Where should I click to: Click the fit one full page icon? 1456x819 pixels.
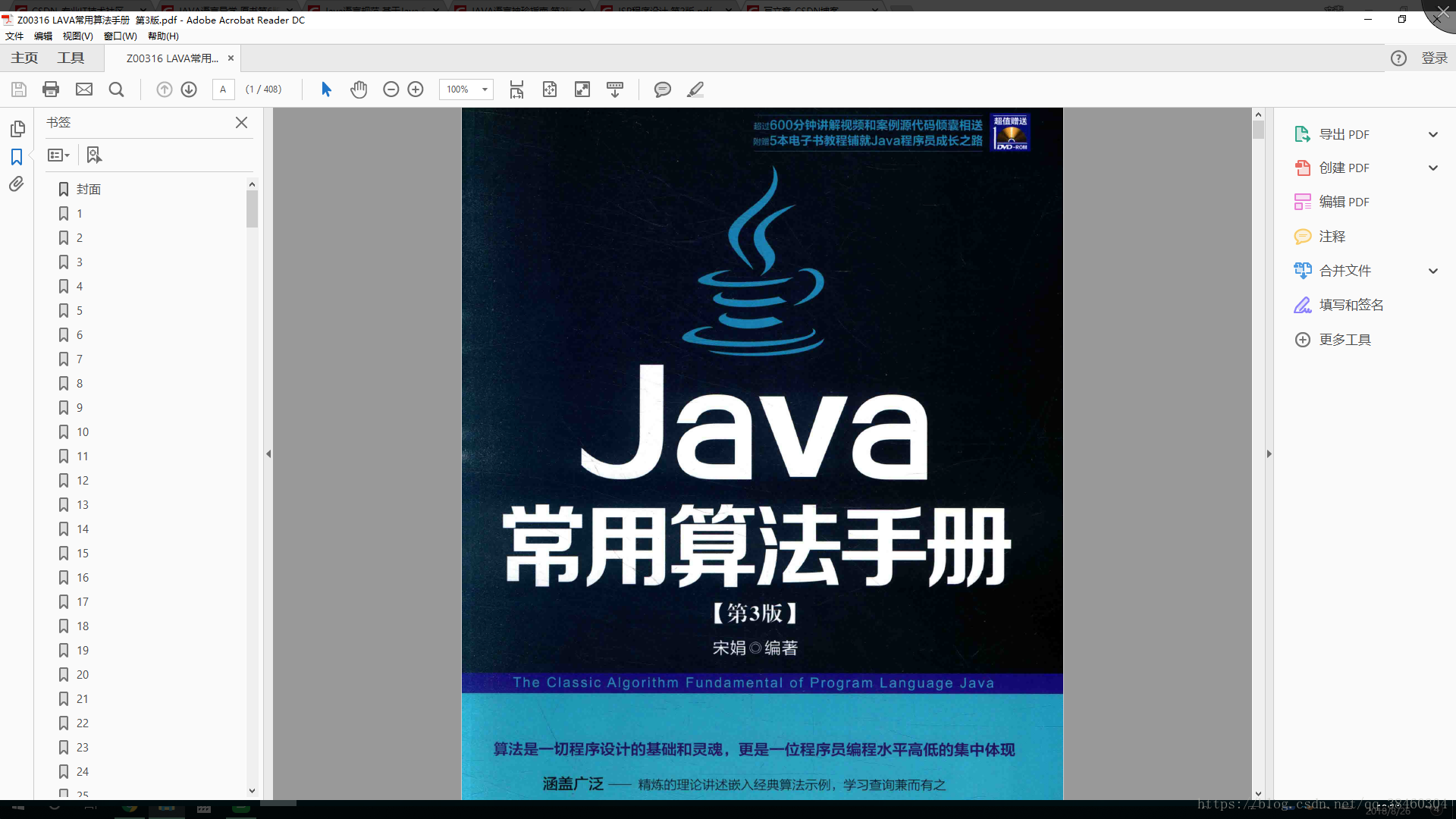[x=550, y=89]
